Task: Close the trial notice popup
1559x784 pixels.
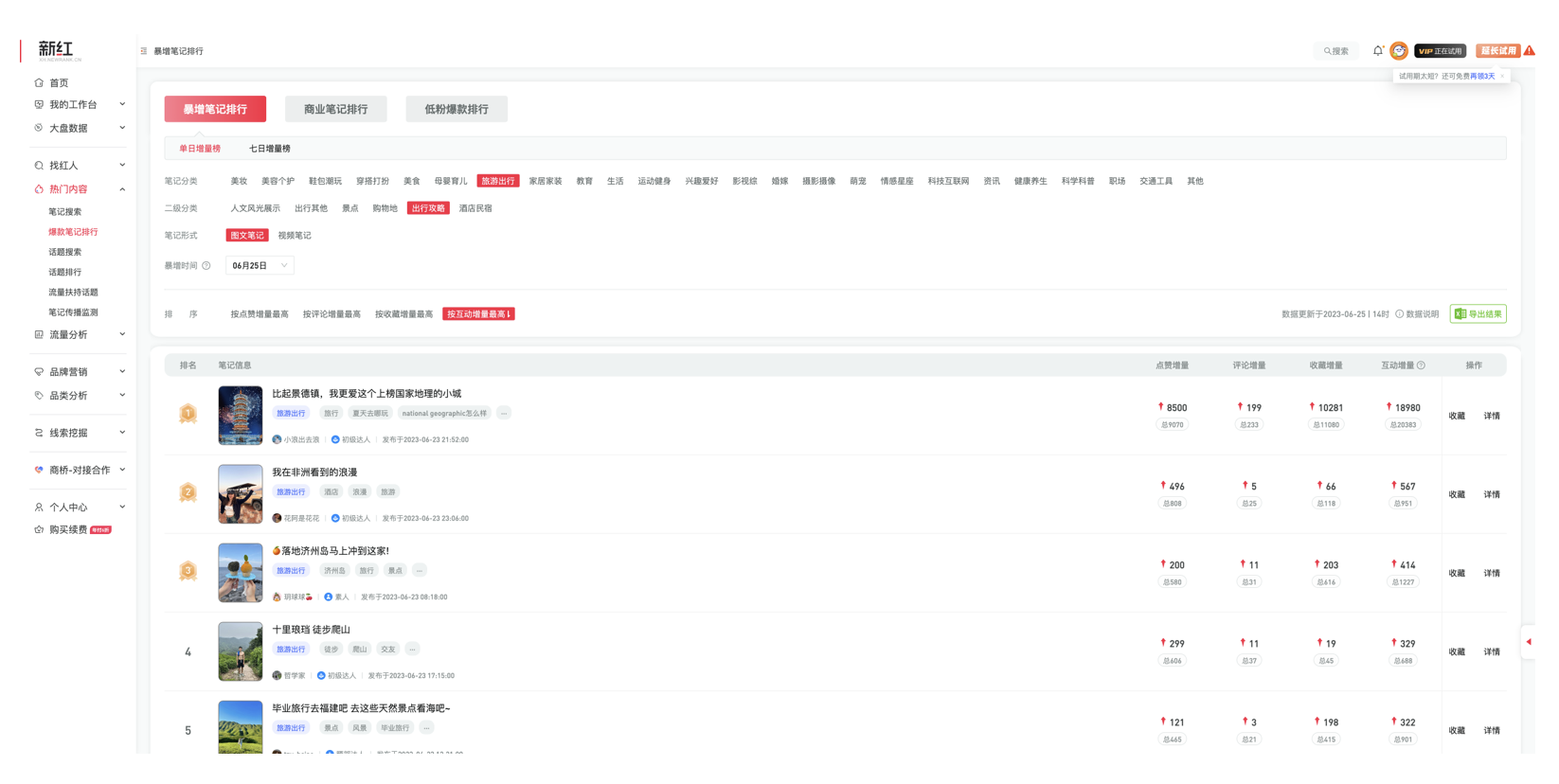Action: (1502, 77)
